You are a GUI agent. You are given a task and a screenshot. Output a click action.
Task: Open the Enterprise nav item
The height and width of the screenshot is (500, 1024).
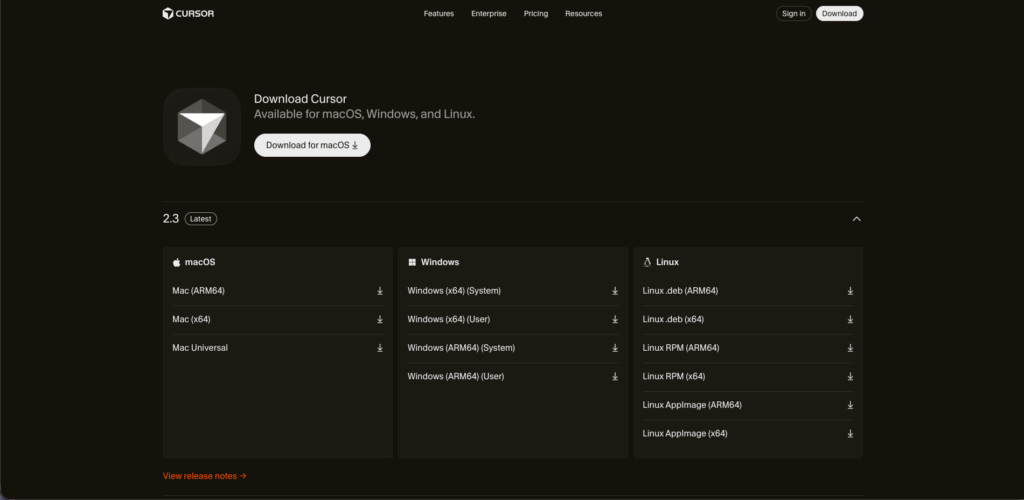(x=489, y=14)
